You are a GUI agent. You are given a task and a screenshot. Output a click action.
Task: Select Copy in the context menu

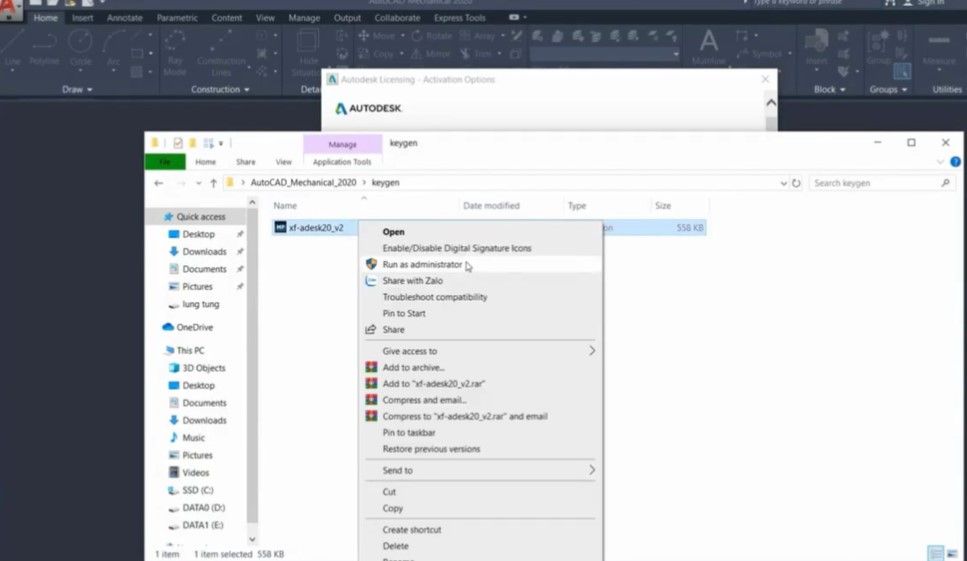(x=392, y=509)
